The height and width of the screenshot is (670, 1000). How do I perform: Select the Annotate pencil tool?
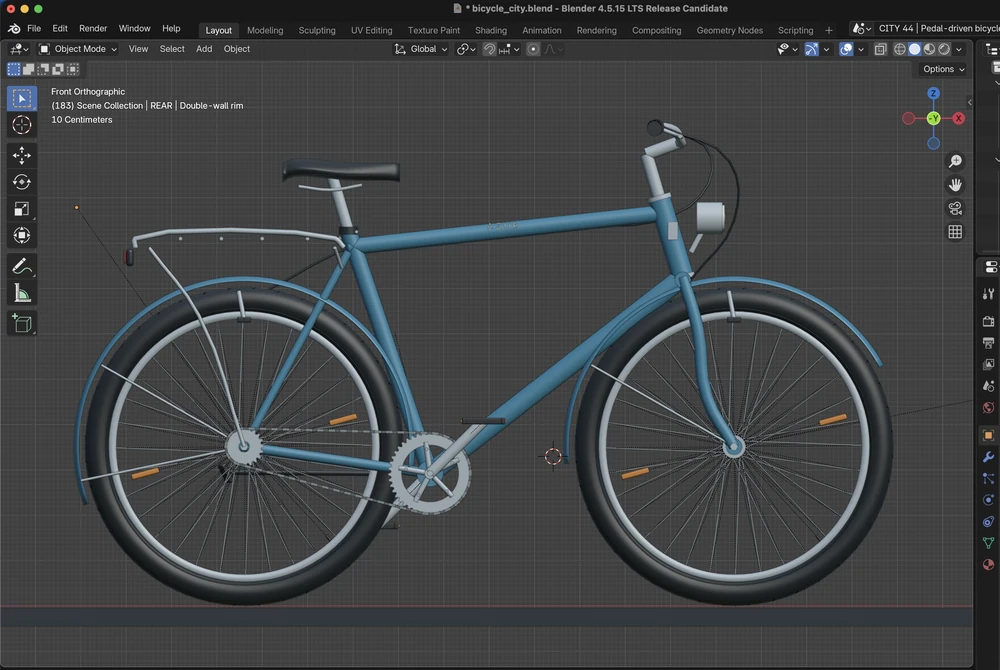[x=22, y=266]
